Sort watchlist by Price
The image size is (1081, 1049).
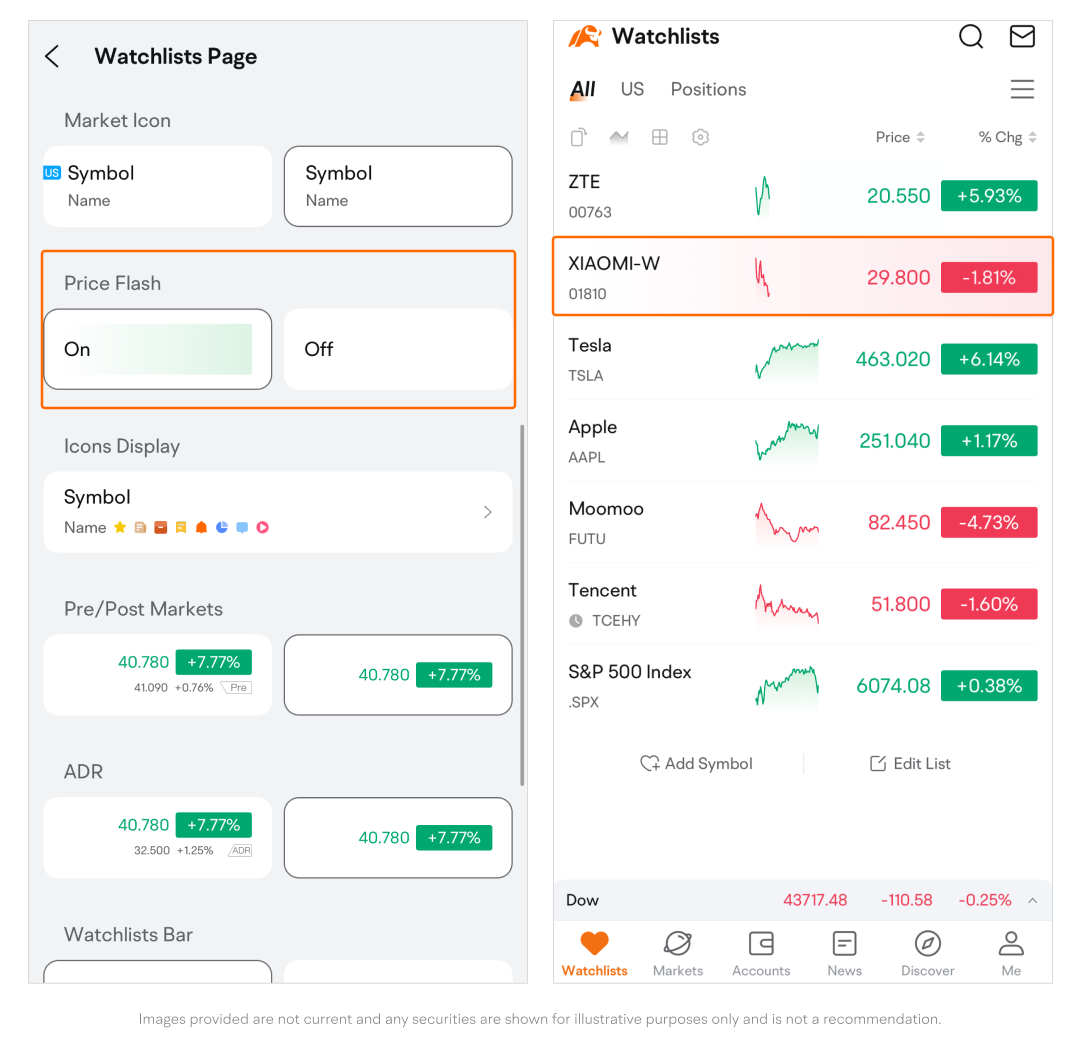pyautogui.click(x=900, y=137)
